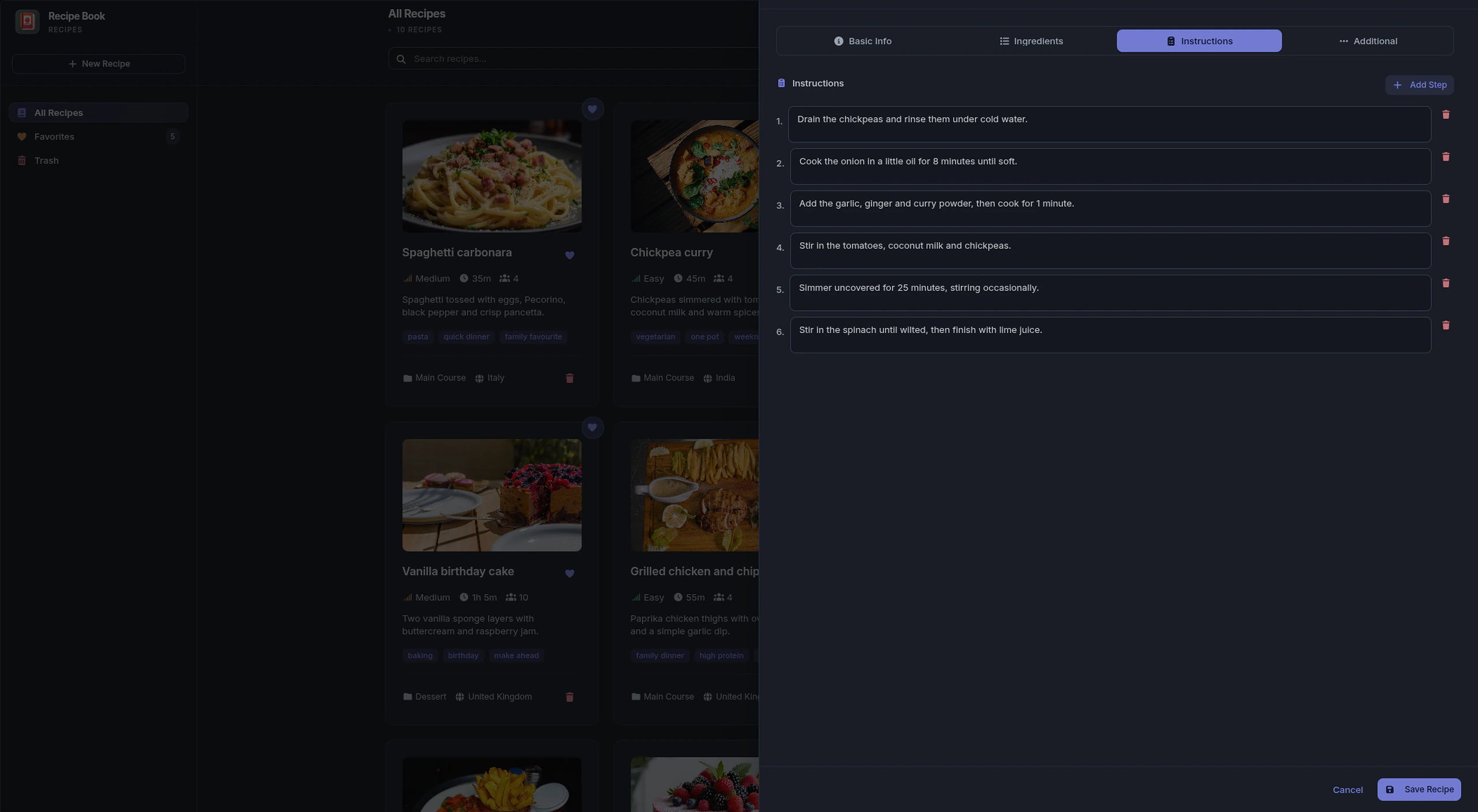Image resolution: width=1478 pixels, height=812 pixels.
Task: Edit step 5 text about simmering 25 minutes
Action: click(1110, 293)
